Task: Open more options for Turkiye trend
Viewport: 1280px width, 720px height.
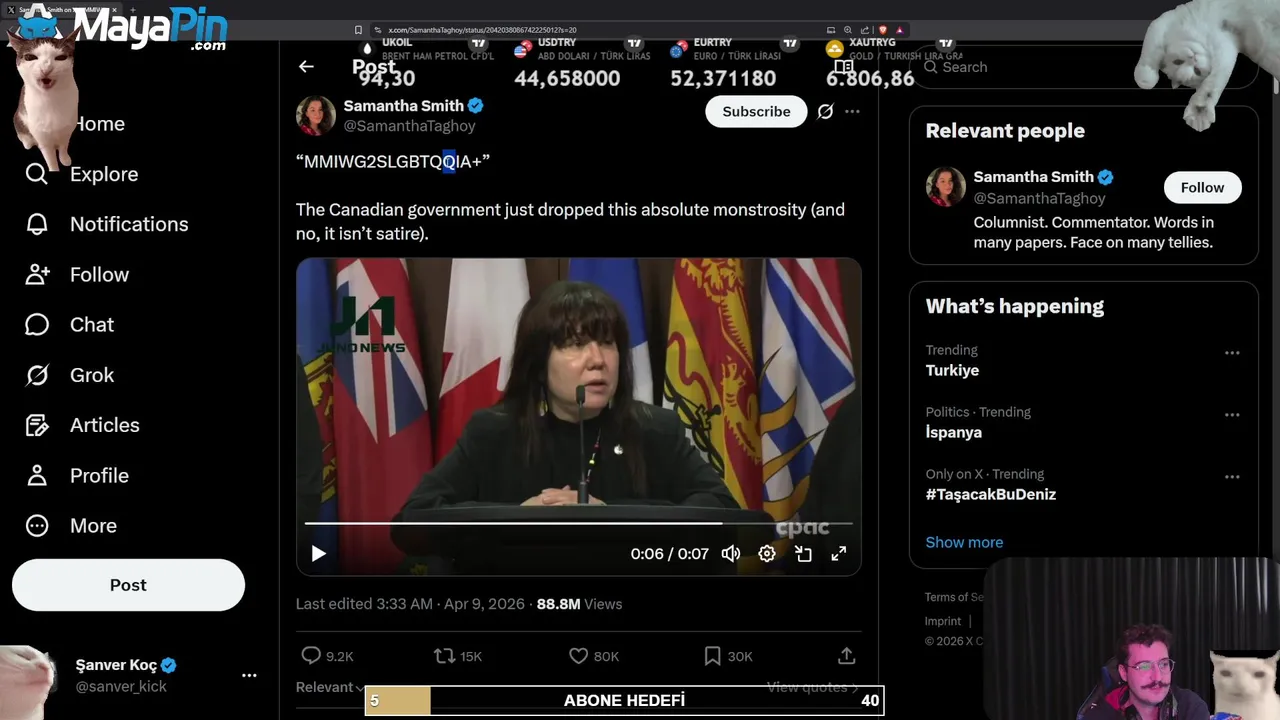Action: 1232,352
